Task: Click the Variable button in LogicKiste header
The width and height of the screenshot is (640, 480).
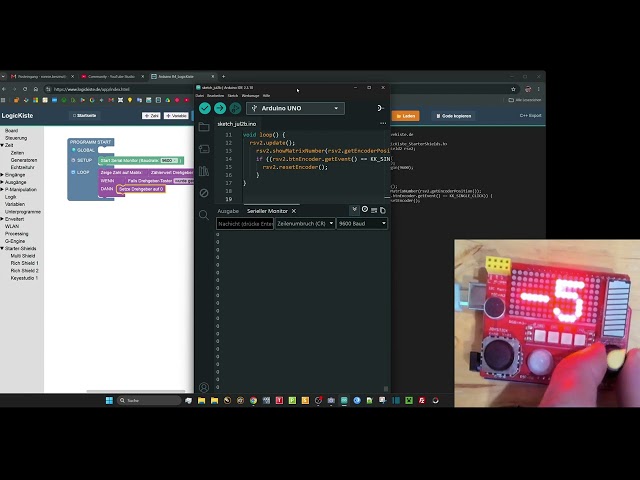Action: coord(176,116)
